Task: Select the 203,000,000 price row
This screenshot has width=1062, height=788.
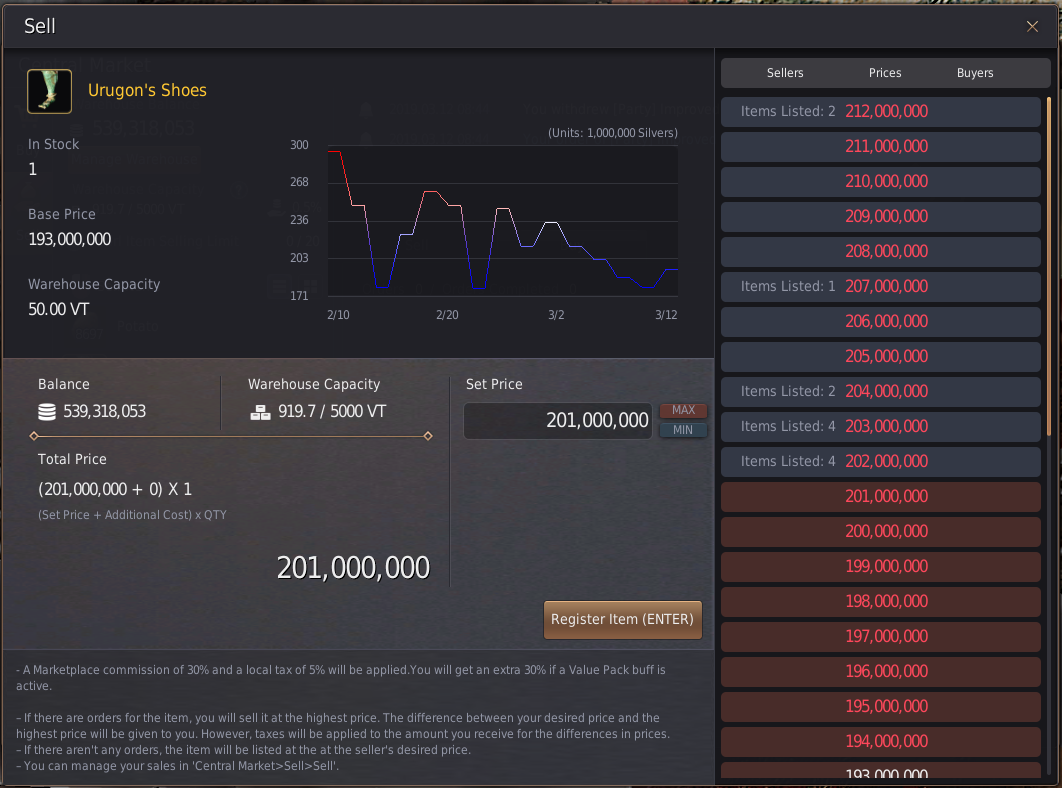Action: 880,427
